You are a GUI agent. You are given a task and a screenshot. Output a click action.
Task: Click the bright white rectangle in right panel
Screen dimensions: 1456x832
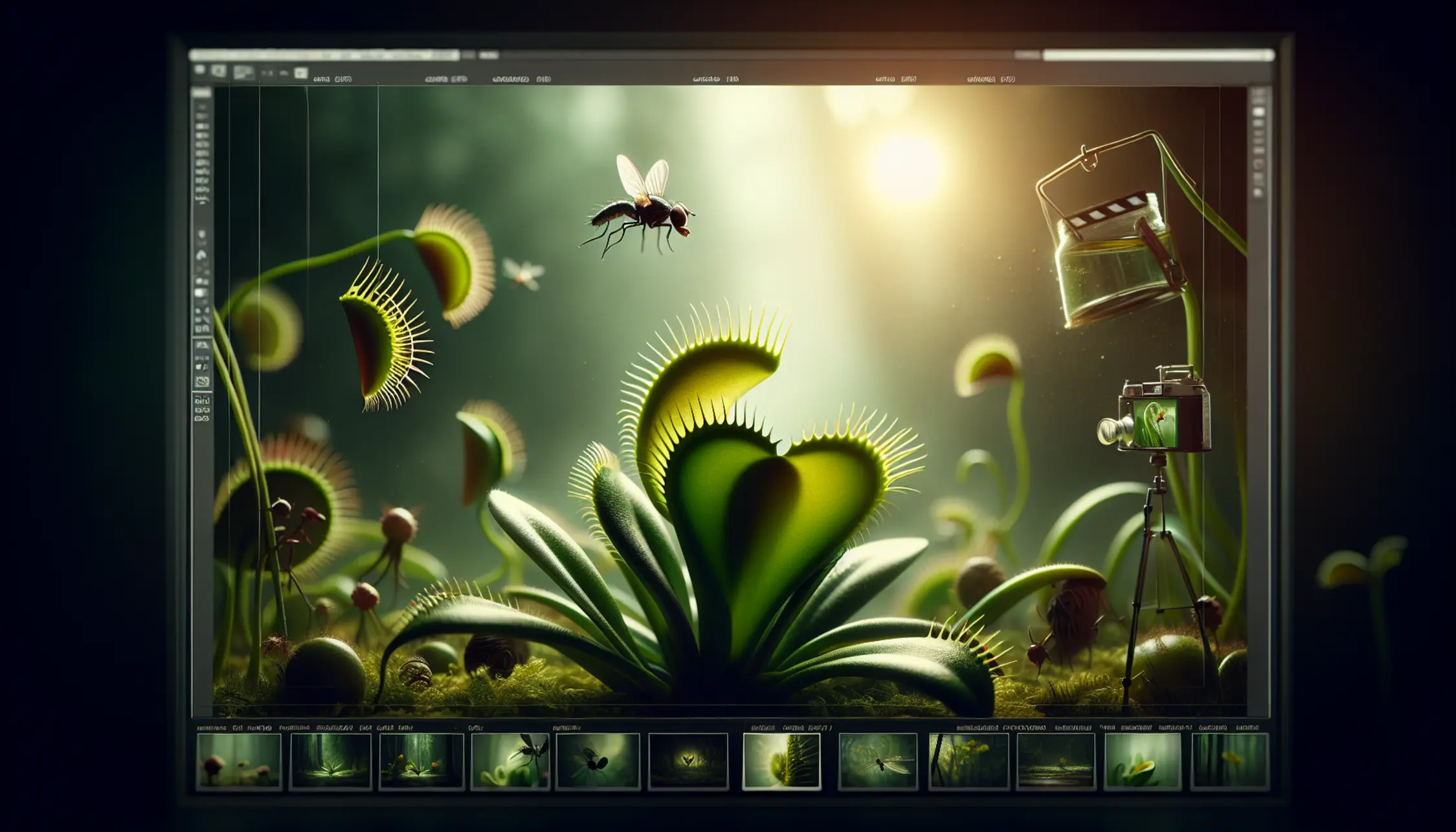click(x=1258, y=112)
